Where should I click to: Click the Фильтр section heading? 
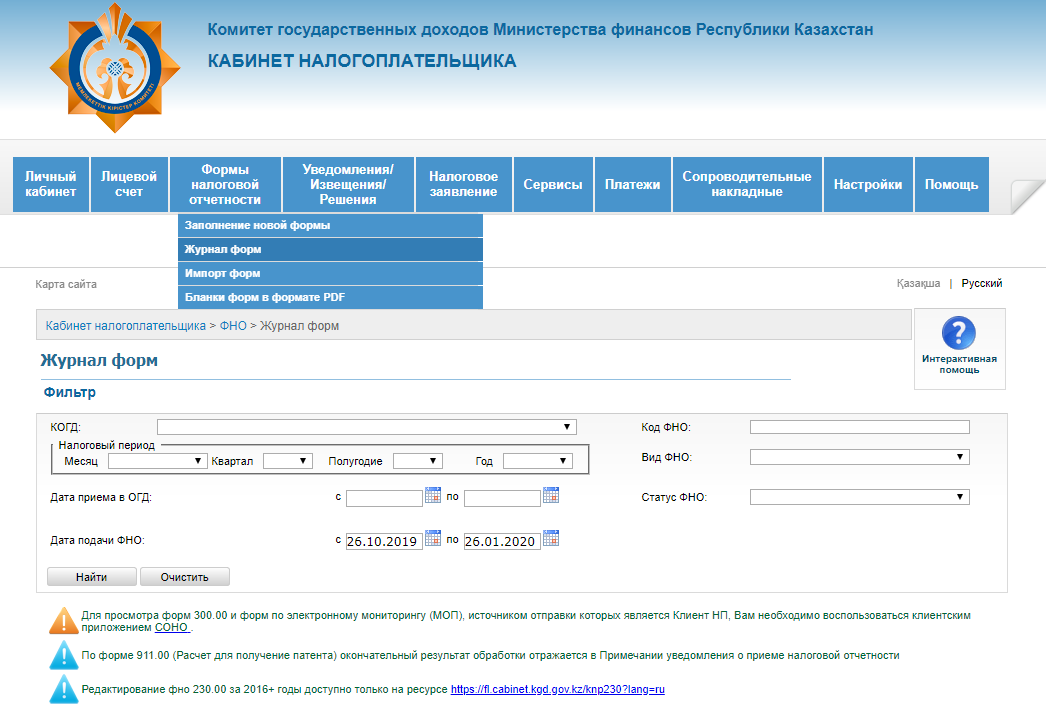click(x=69, y=392)
